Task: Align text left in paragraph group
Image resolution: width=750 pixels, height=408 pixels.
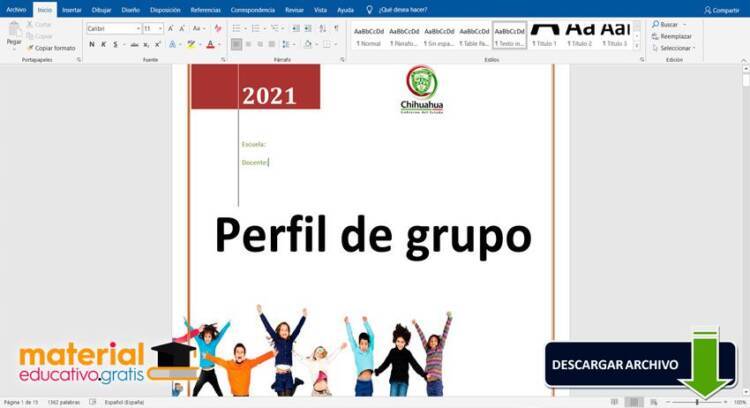Action: pos(236,44)
